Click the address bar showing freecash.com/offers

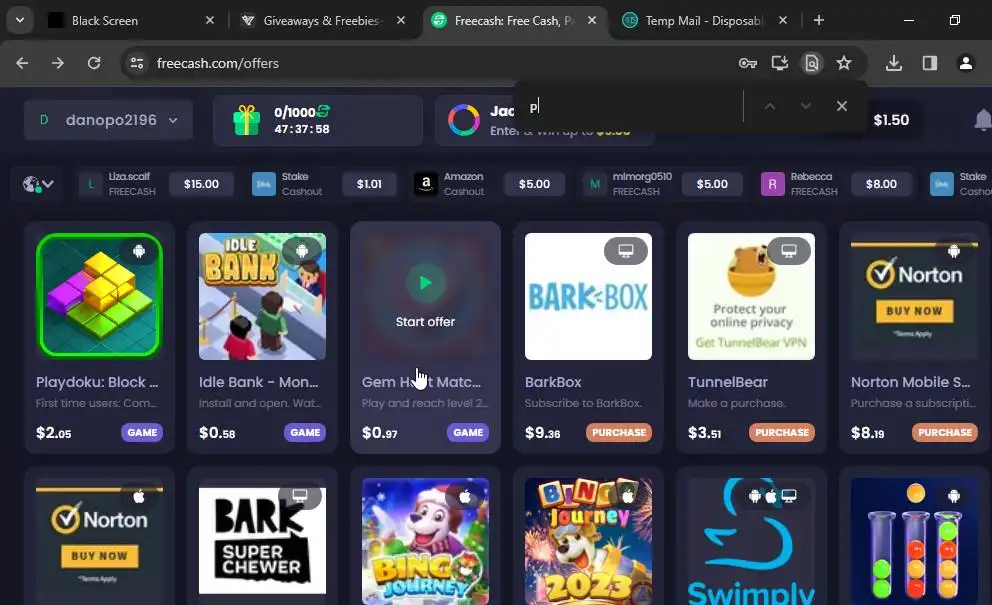(430, 63)
